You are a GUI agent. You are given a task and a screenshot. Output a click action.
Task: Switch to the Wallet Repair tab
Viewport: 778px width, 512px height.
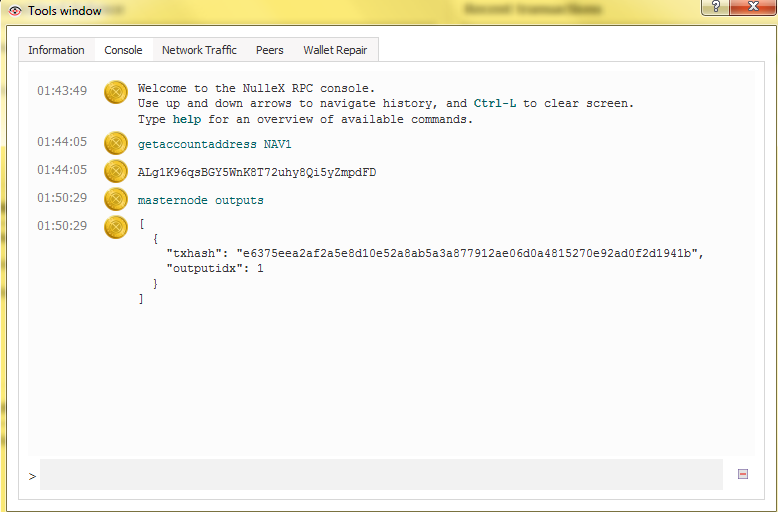335,50
